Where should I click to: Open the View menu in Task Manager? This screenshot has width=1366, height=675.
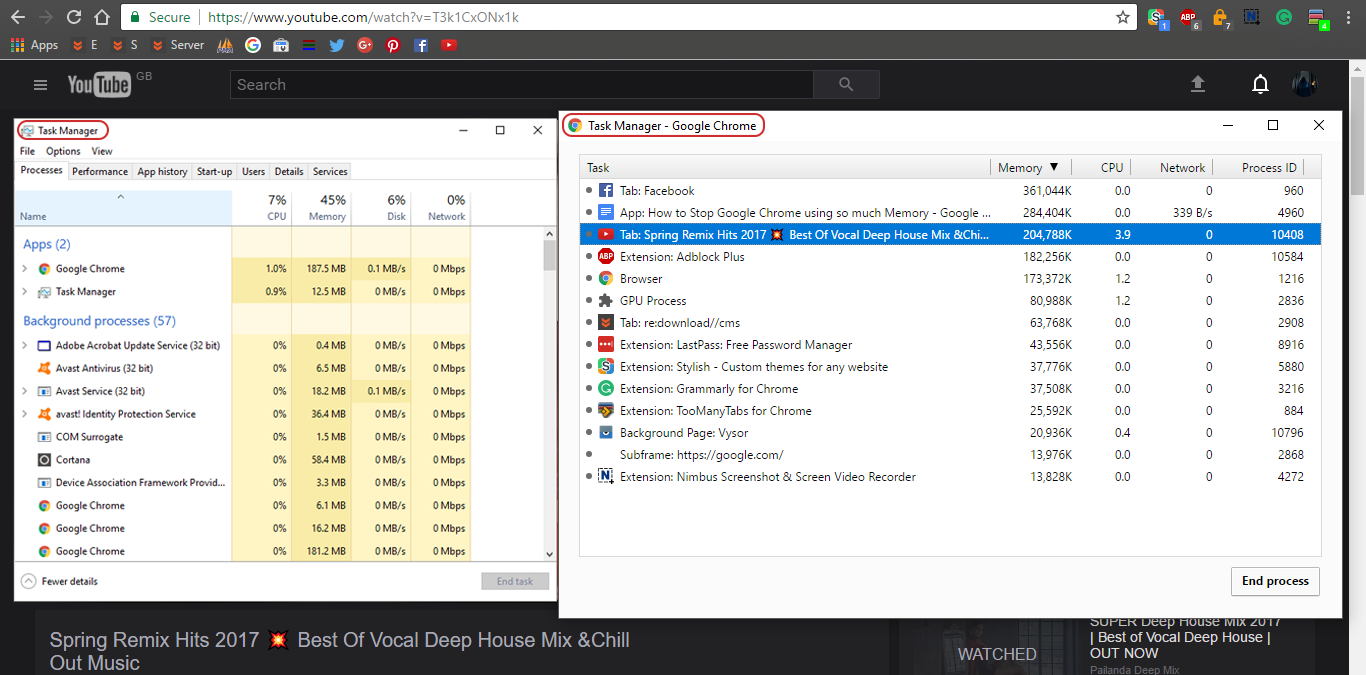coord(102,151)
